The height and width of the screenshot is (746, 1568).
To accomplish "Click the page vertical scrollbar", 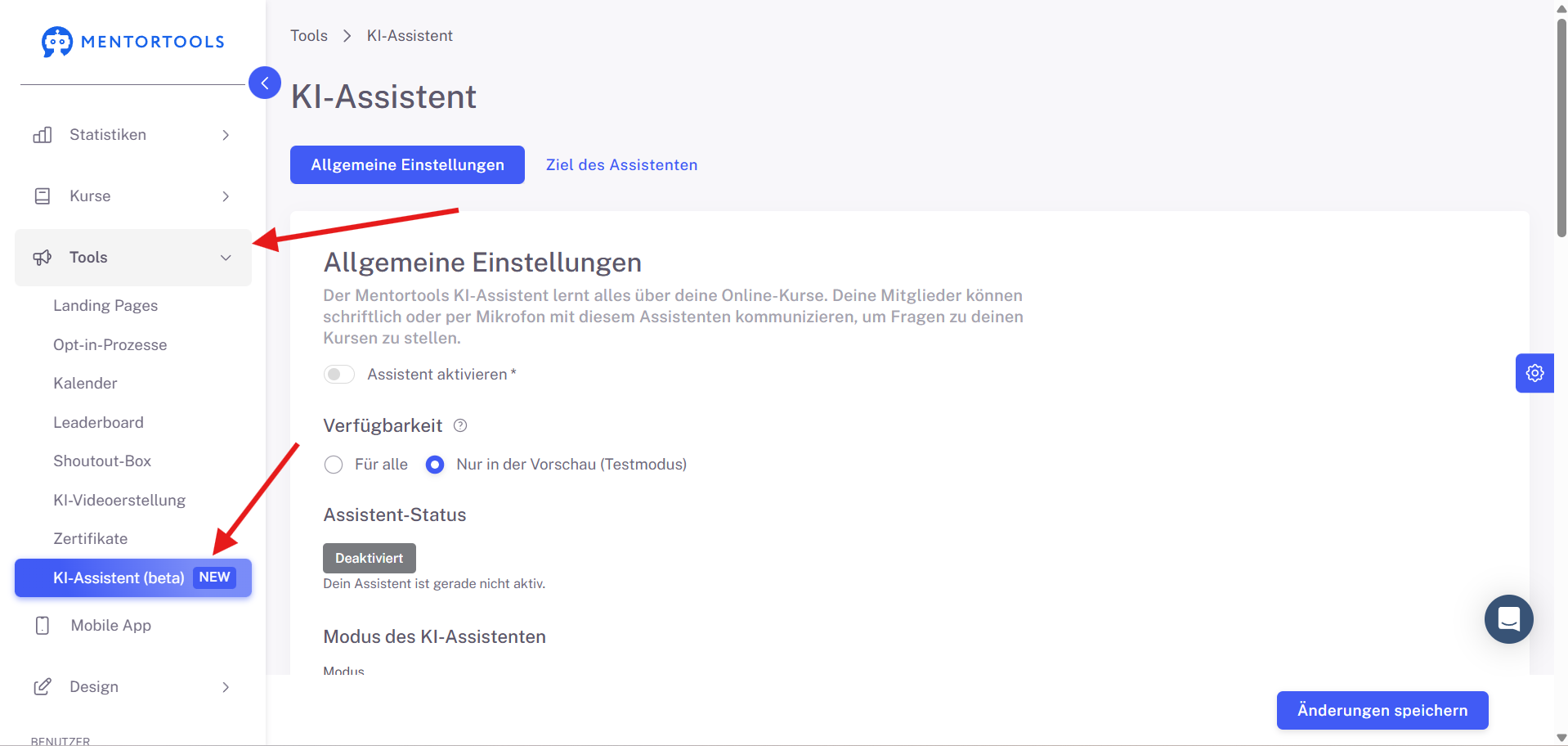I will coord(1561,127).
